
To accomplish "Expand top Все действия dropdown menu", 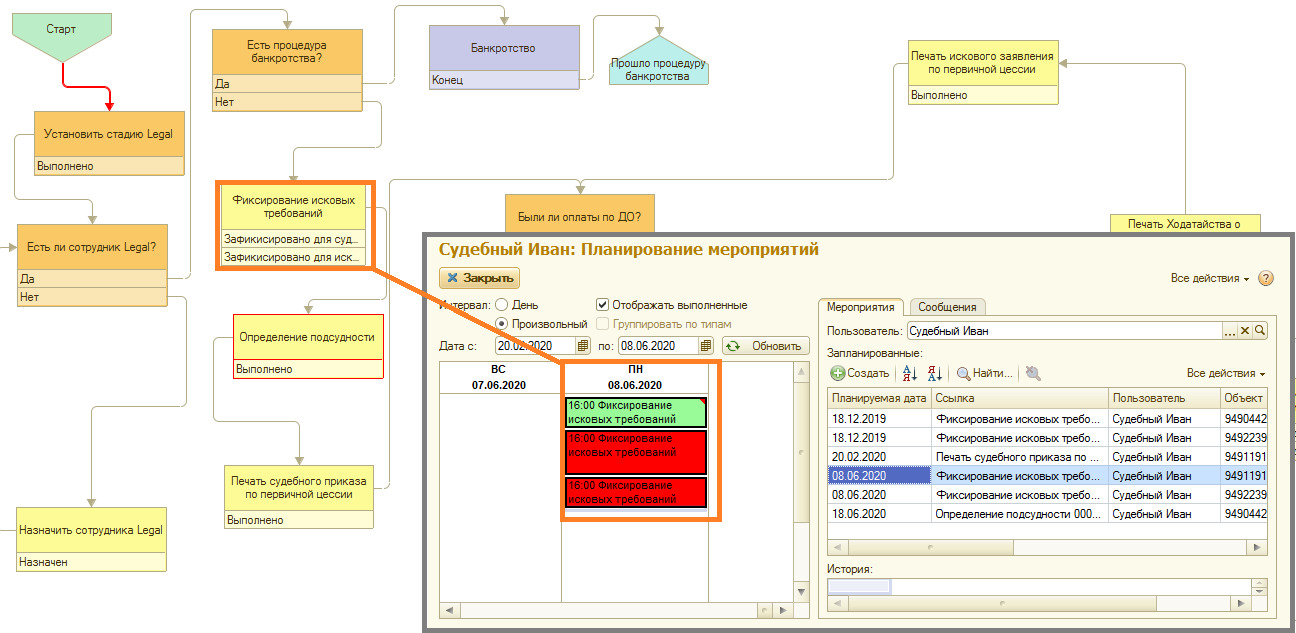I will click(x=1210, y=279).
